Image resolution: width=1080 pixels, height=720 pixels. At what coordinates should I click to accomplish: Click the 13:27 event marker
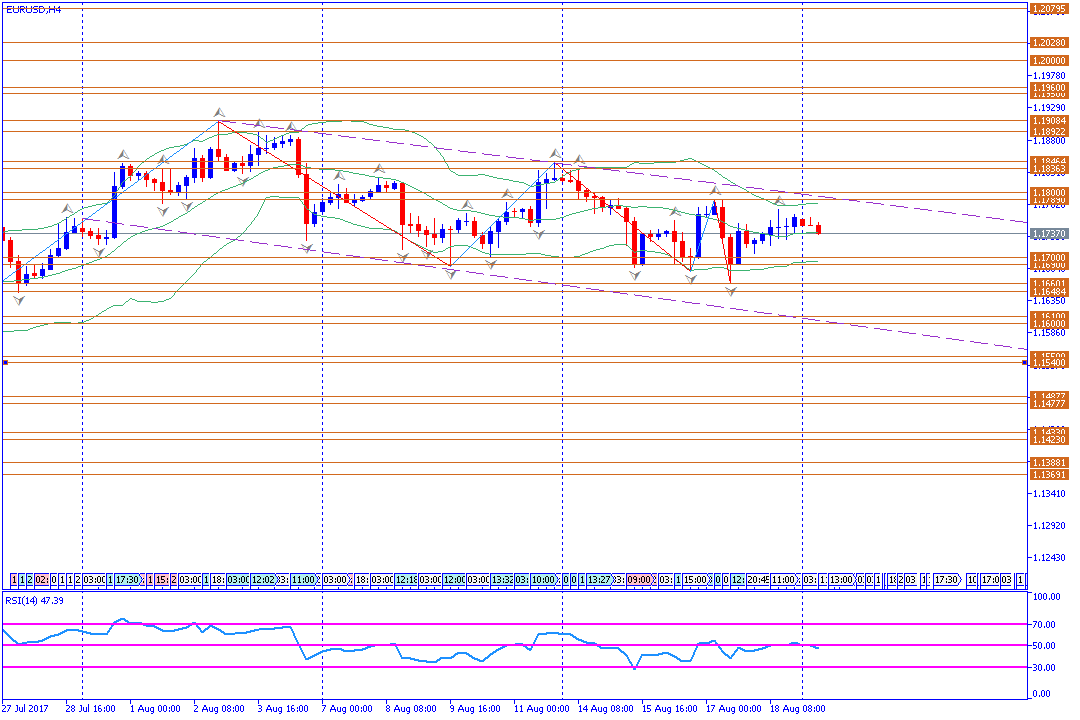(x=599, y=580)
